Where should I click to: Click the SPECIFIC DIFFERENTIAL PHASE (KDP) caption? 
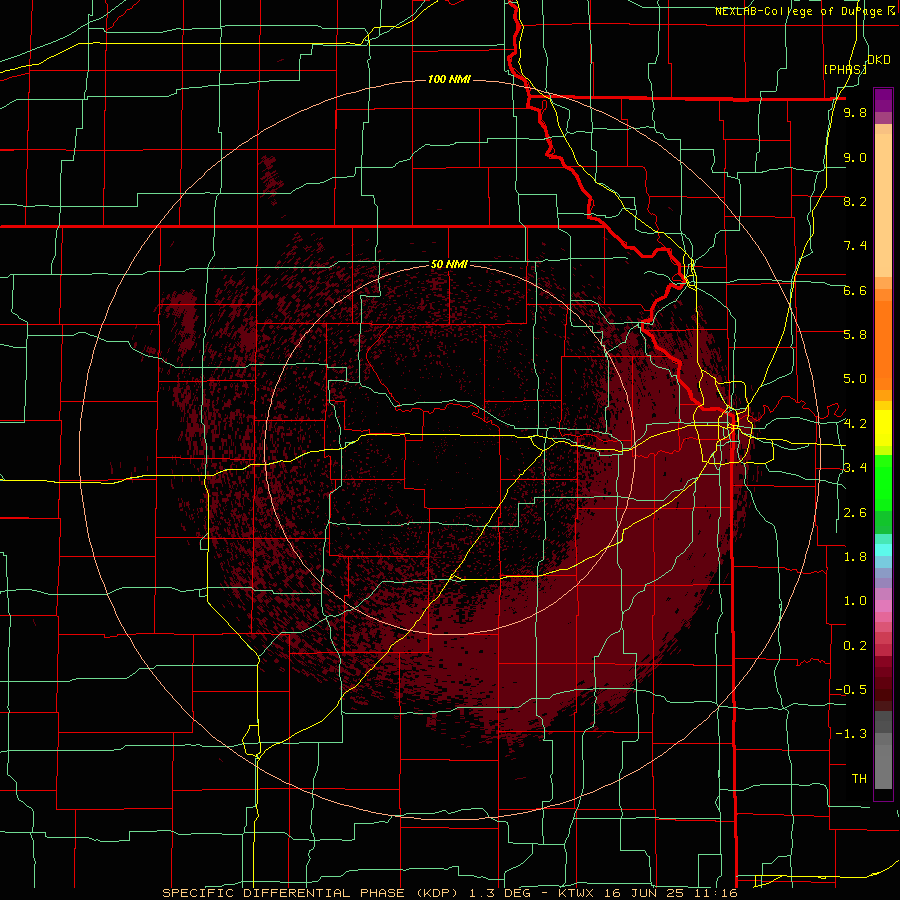[308, 893]
